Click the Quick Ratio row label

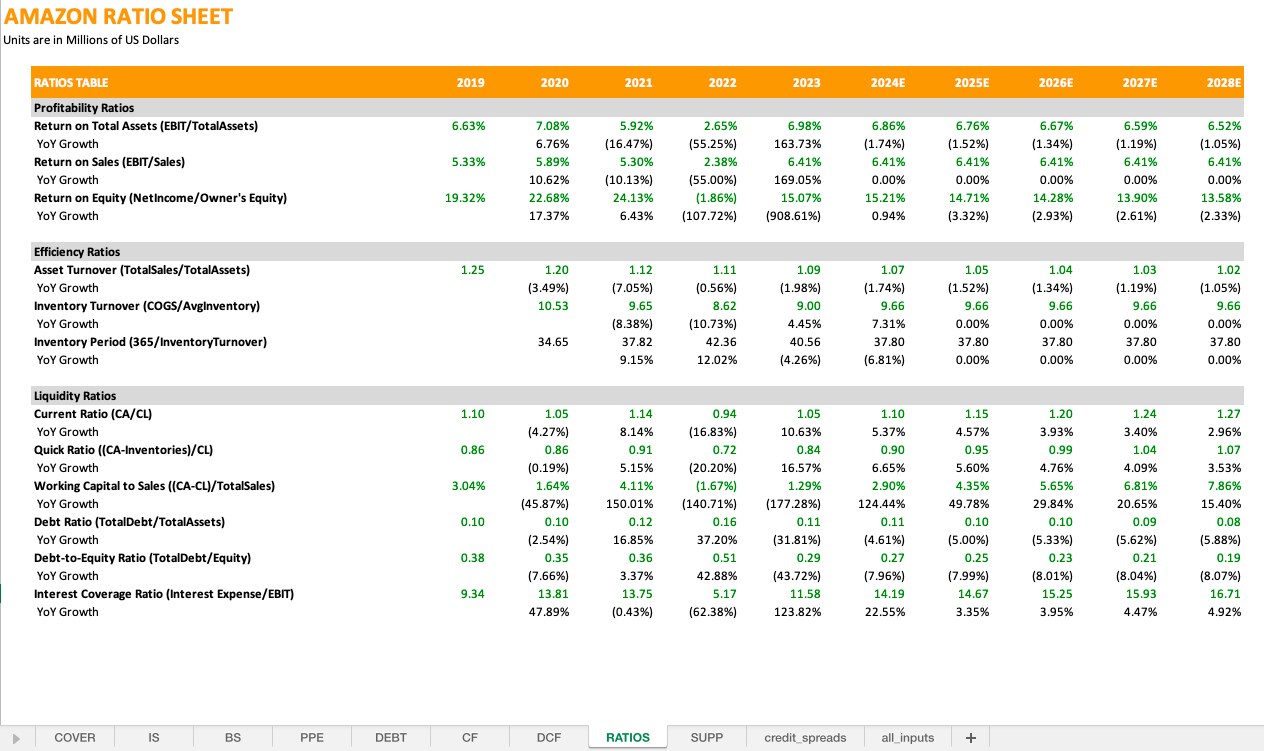(123, 450)
